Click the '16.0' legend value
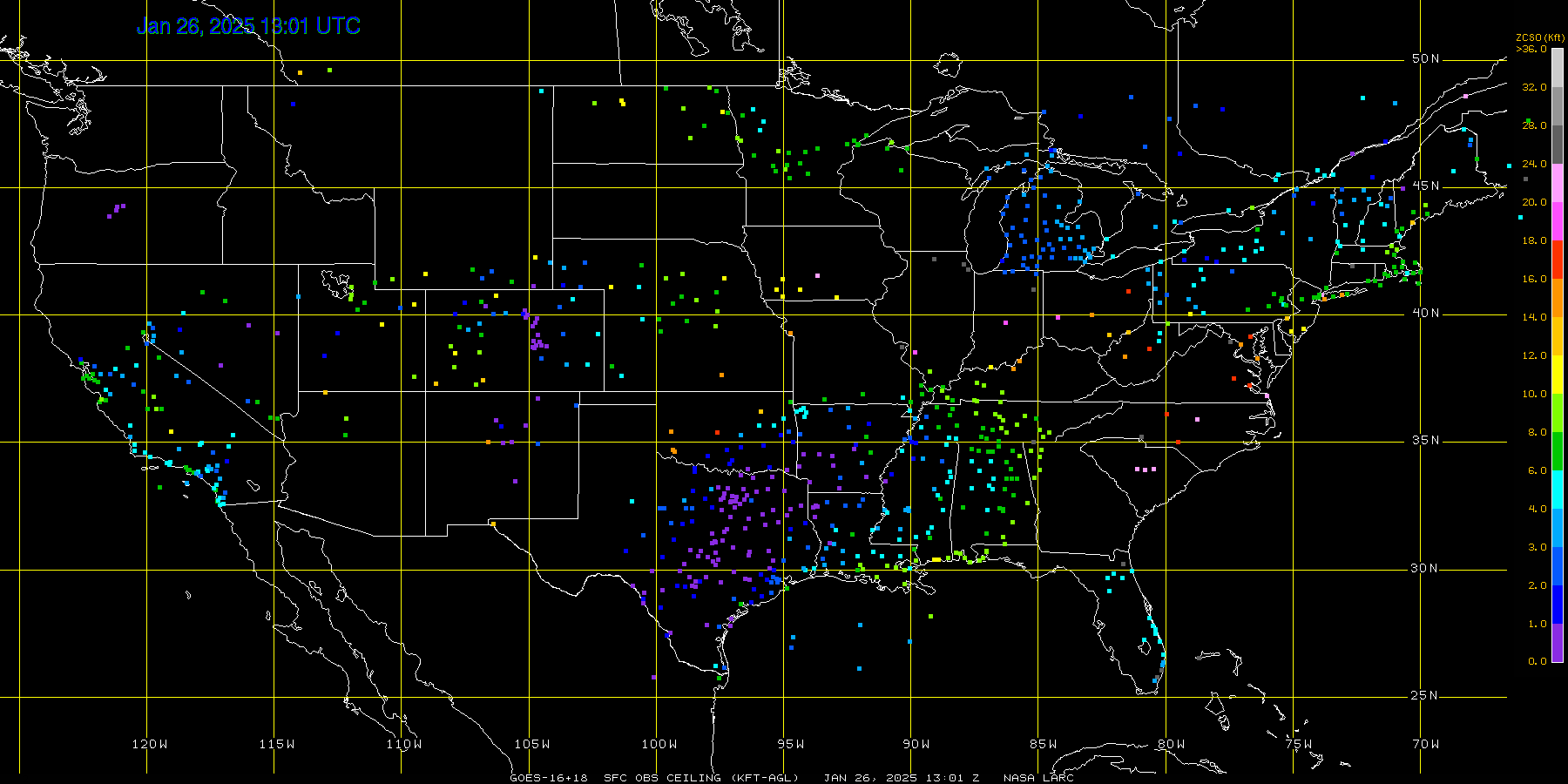 pyautogui.click(x=1534, y=279)
